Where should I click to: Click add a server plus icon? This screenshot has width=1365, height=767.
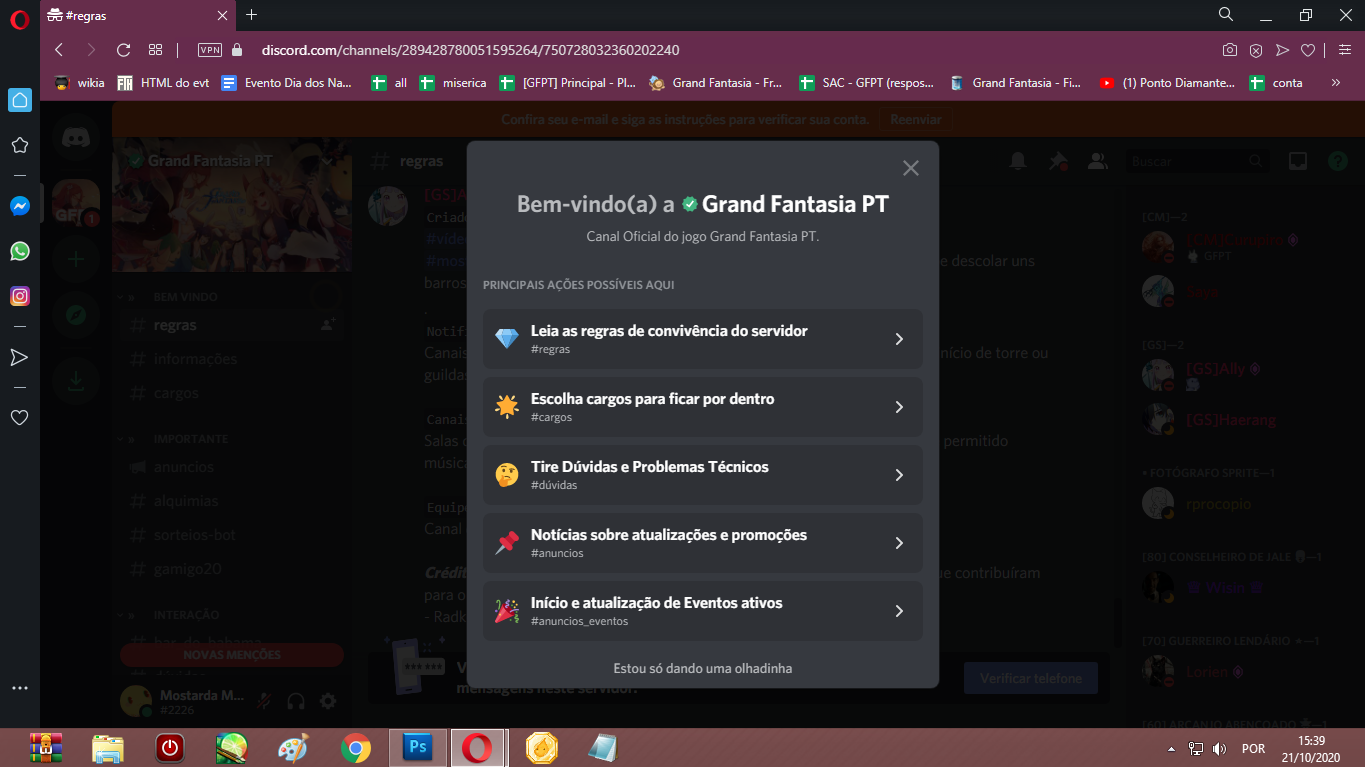(76, 260)
